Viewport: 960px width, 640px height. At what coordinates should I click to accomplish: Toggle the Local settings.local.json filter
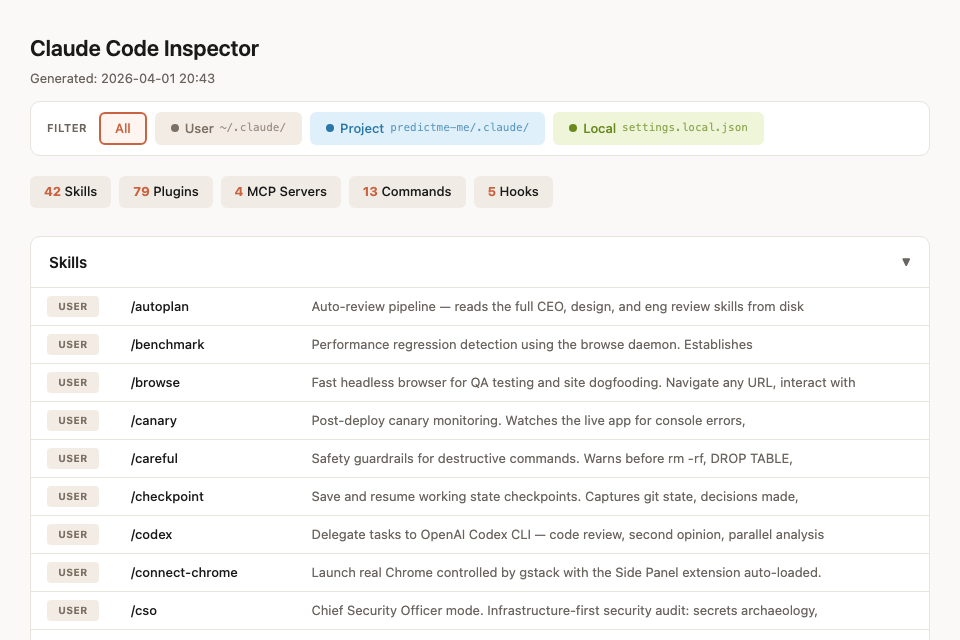tap(658, 128)
